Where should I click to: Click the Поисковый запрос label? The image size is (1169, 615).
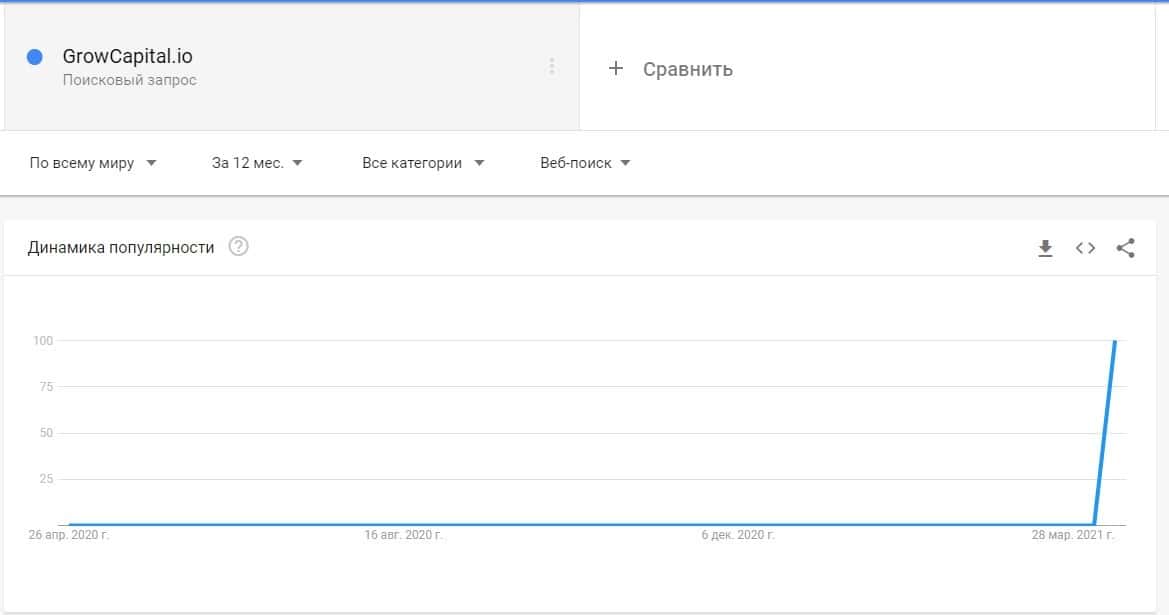click(129, 80)
